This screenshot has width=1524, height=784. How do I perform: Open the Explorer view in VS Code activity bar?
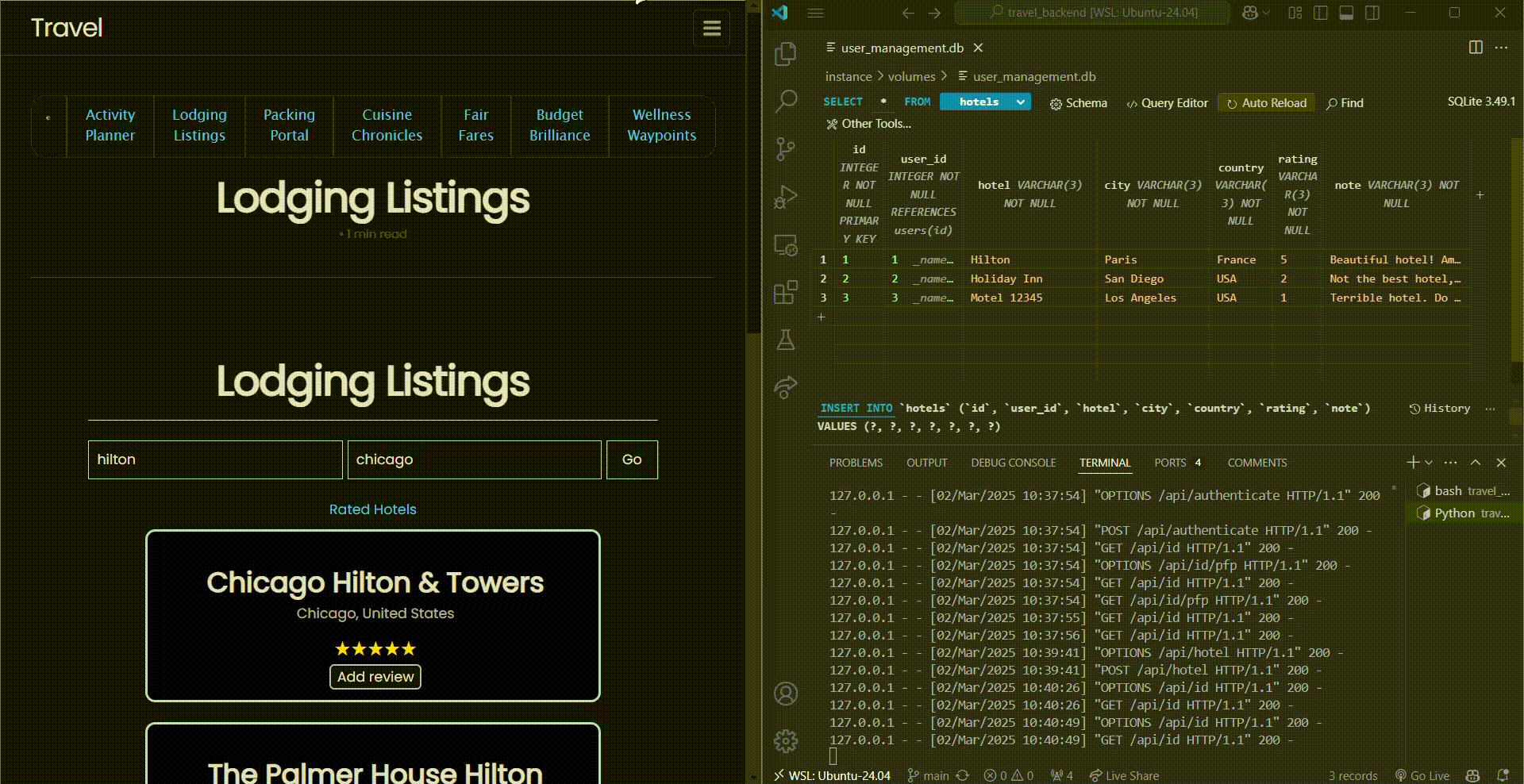coord(785,53)
